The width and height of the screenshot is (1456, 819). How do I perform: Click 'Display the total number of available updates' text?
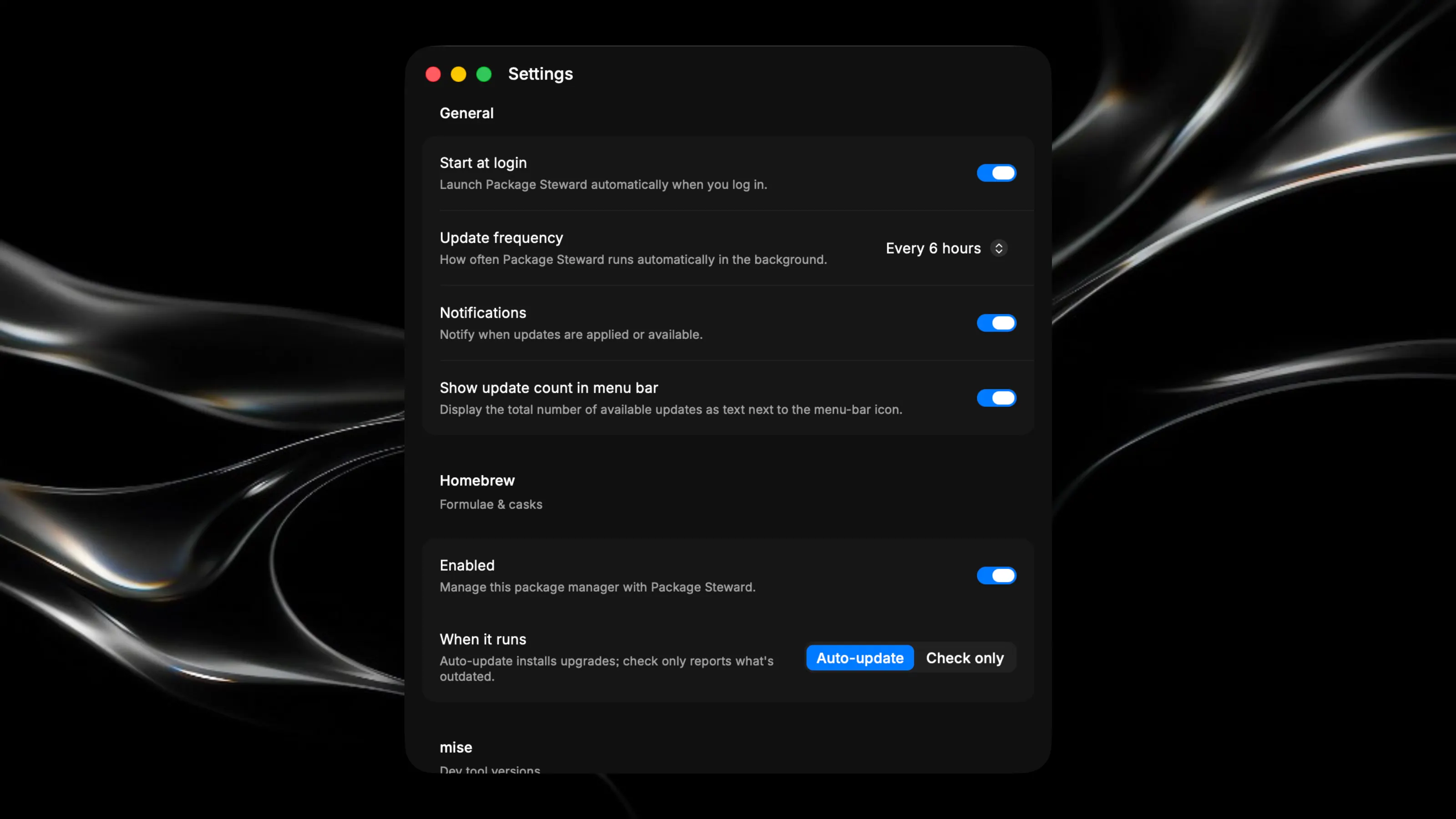click(x=670, y=409)
